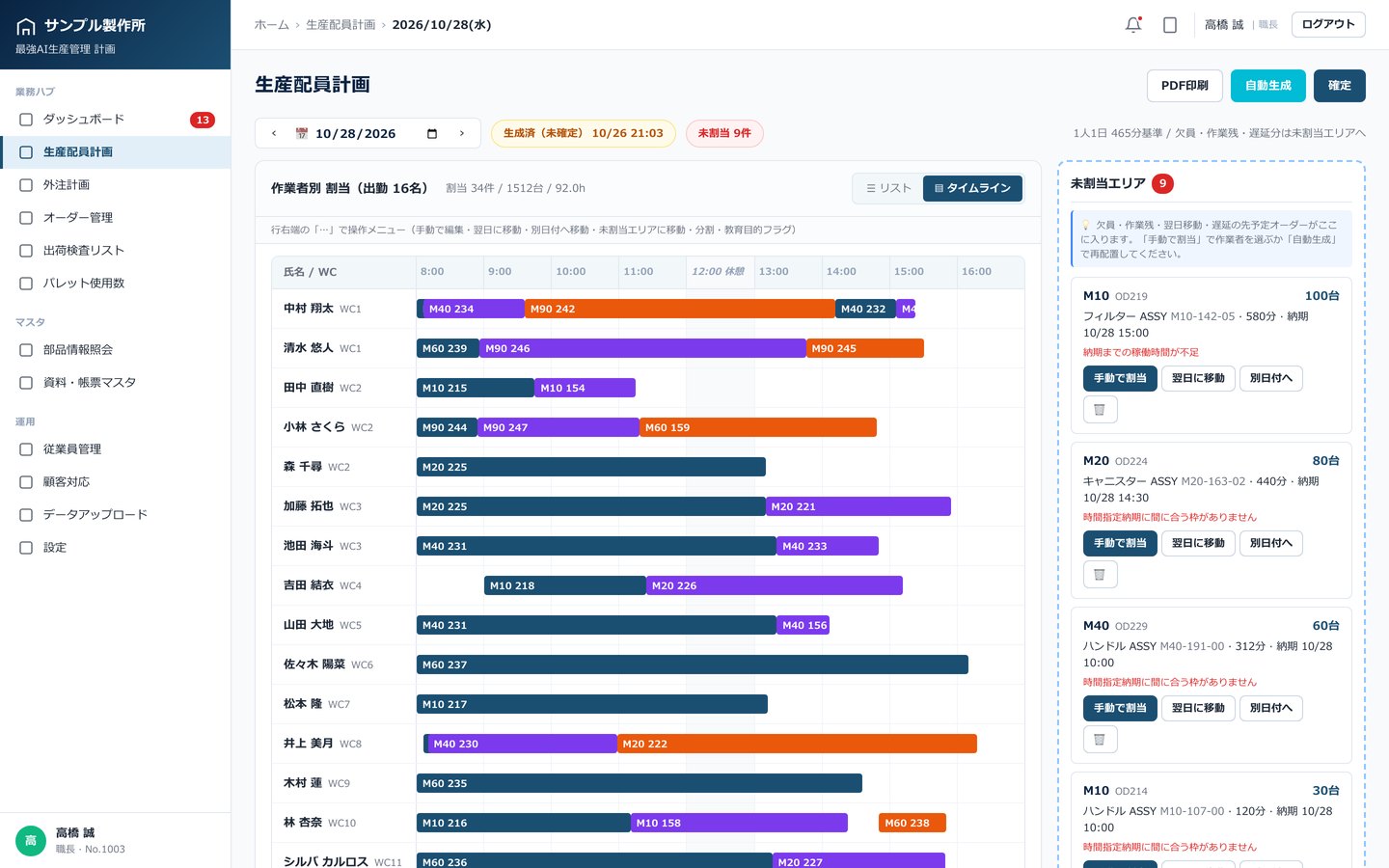This screenshot has height=868, width=1389.
Task: Click the ログアウト button
Action: tap(1328, 24)
